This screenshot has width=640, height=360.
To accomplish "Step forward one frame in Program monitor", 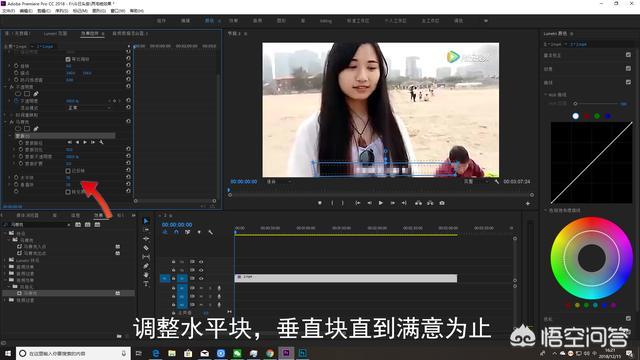I will [x=393, y=203].
